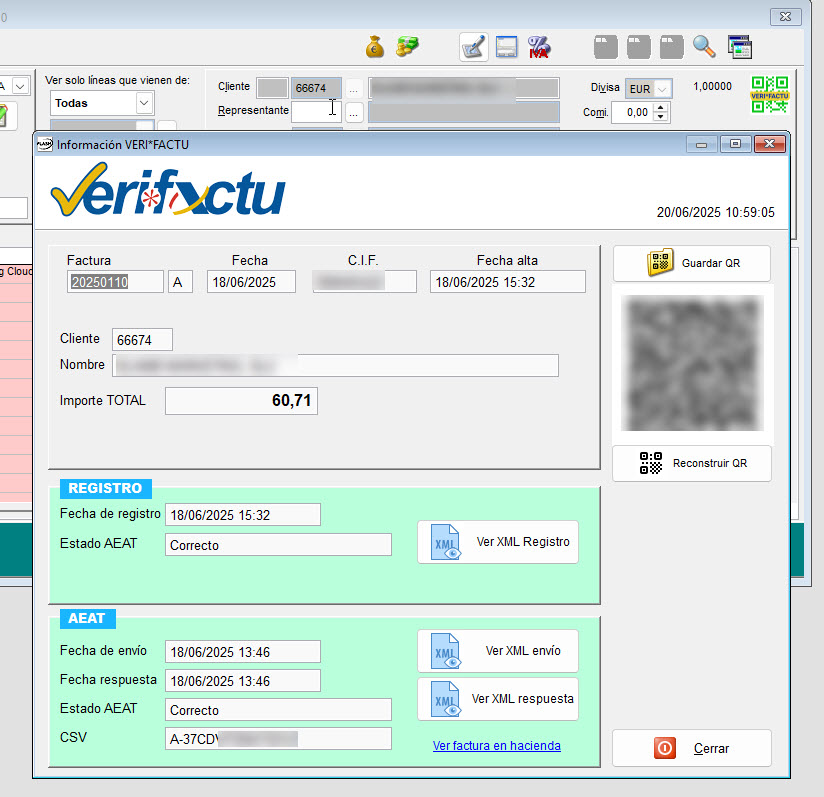The width and height of the screenshot is (824, 797).
Task: Increase the Comi. value with up arrow
Action: 661,108
